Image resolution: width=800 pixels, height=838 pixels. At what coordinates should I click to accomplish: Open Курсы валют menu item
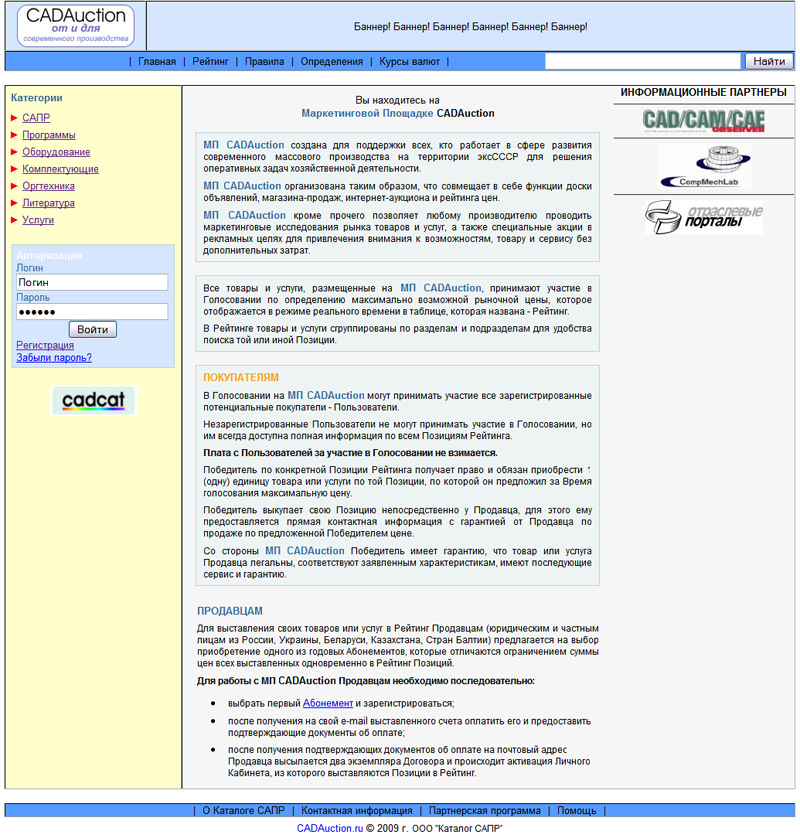click(409, 62)
